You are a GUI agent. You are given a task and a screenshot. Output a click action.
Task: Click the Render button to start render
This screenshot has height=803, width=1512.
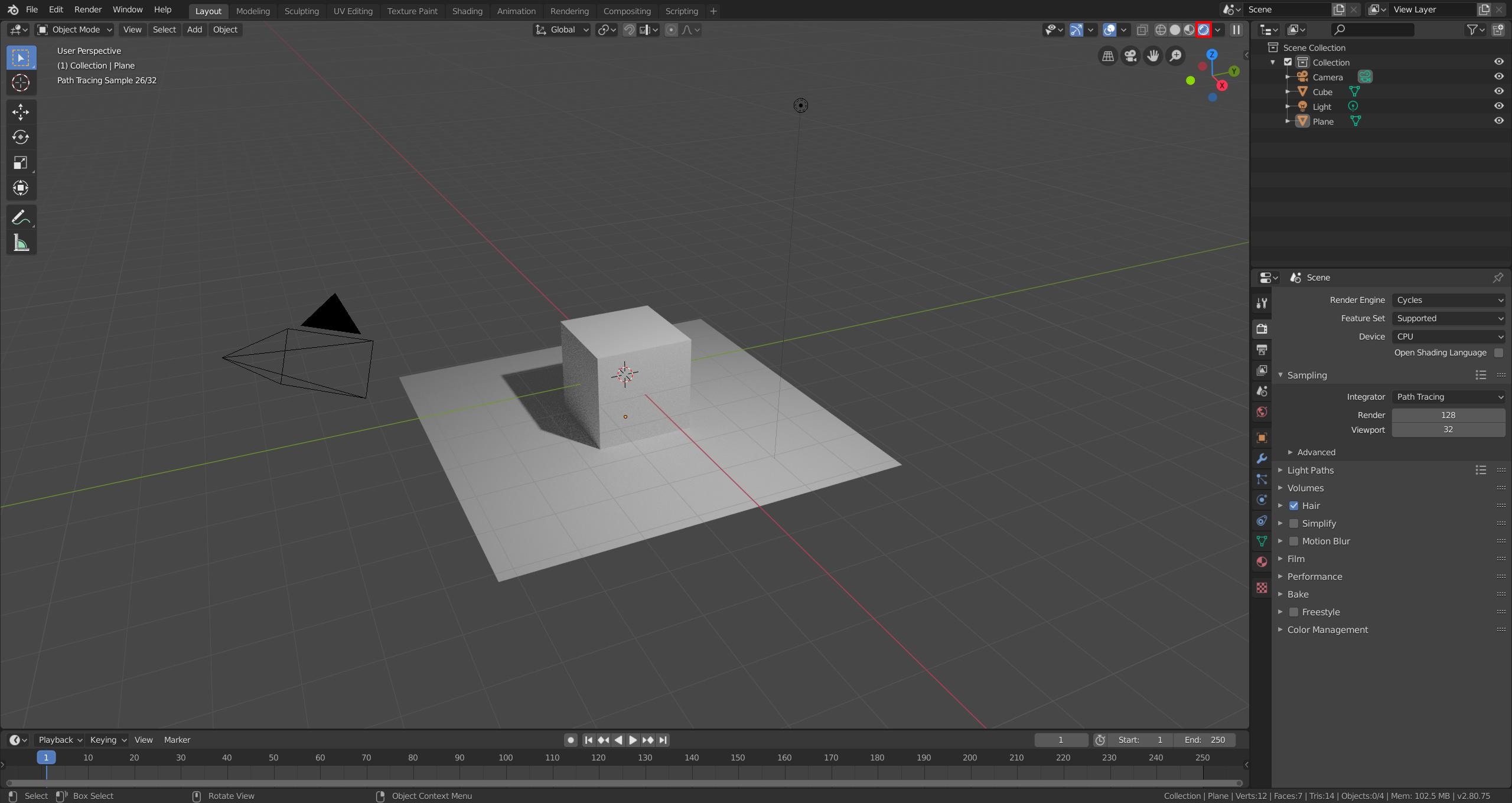(87, 10)
